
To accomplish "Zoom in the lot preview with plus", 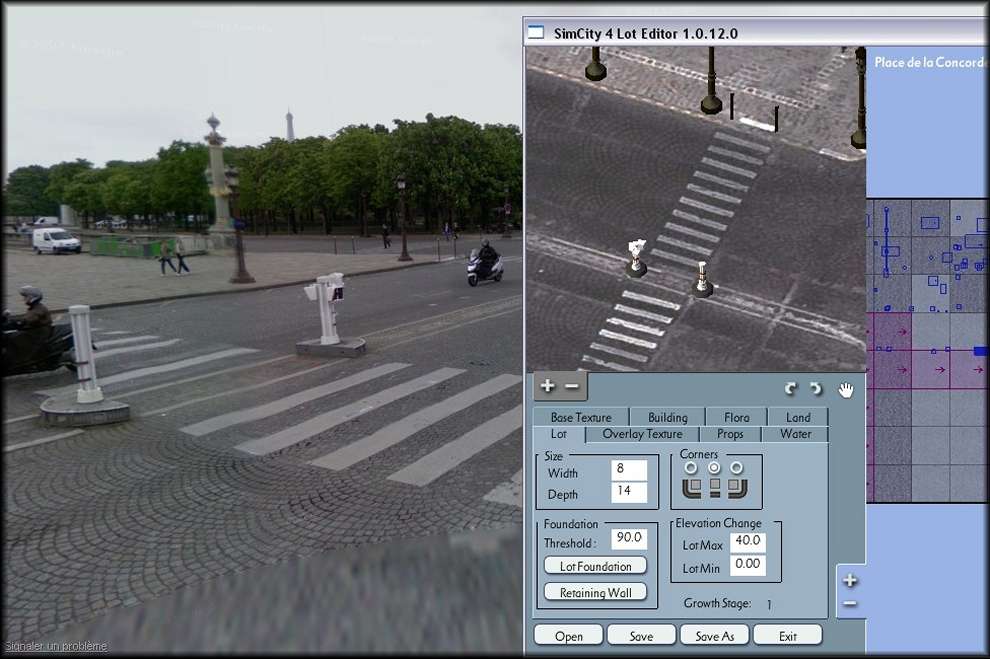I will 547,386.
